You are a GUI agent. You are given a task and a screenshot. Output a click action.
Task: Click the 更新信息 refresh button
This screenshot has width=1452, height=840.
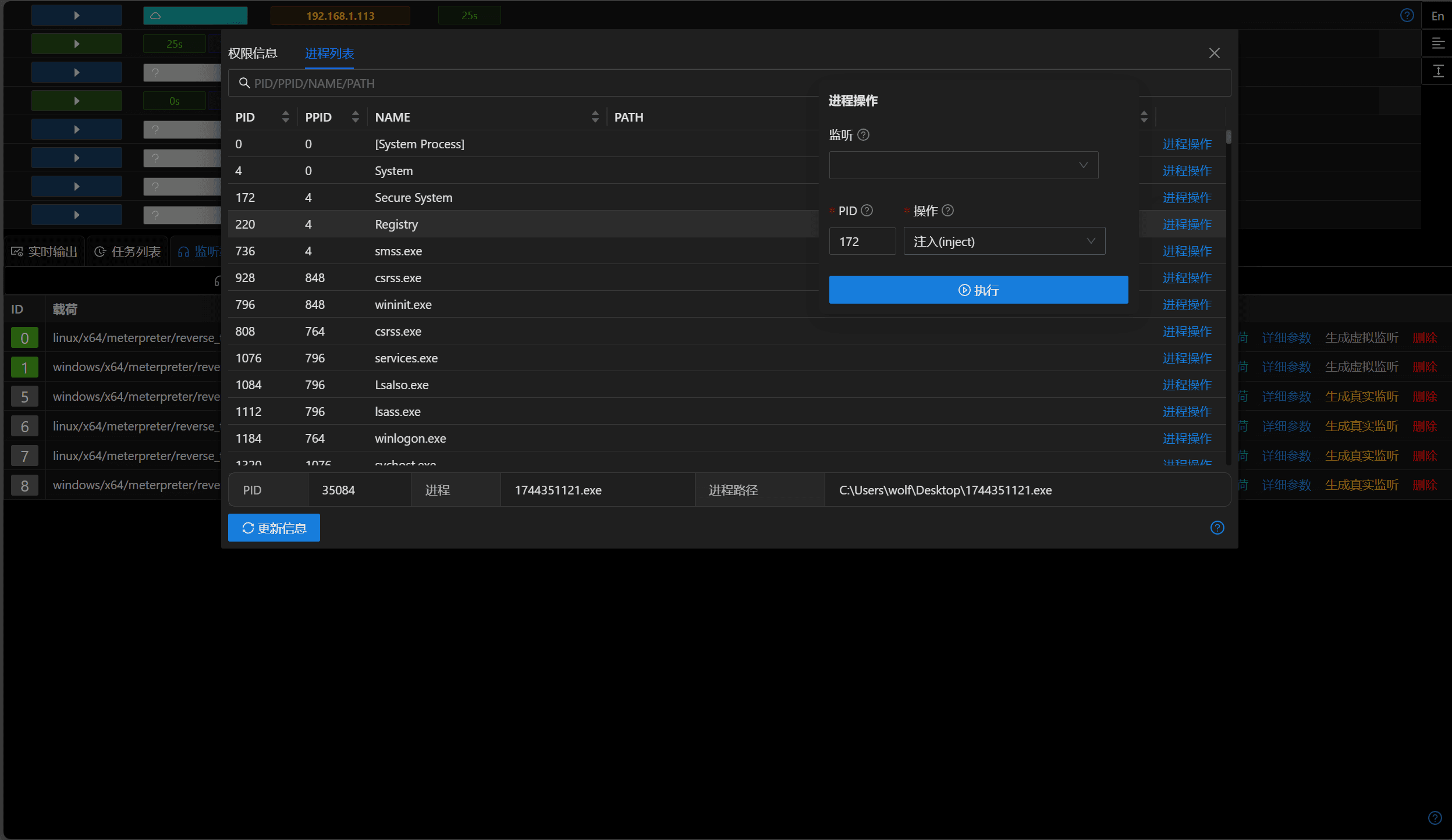pos(274,528)
